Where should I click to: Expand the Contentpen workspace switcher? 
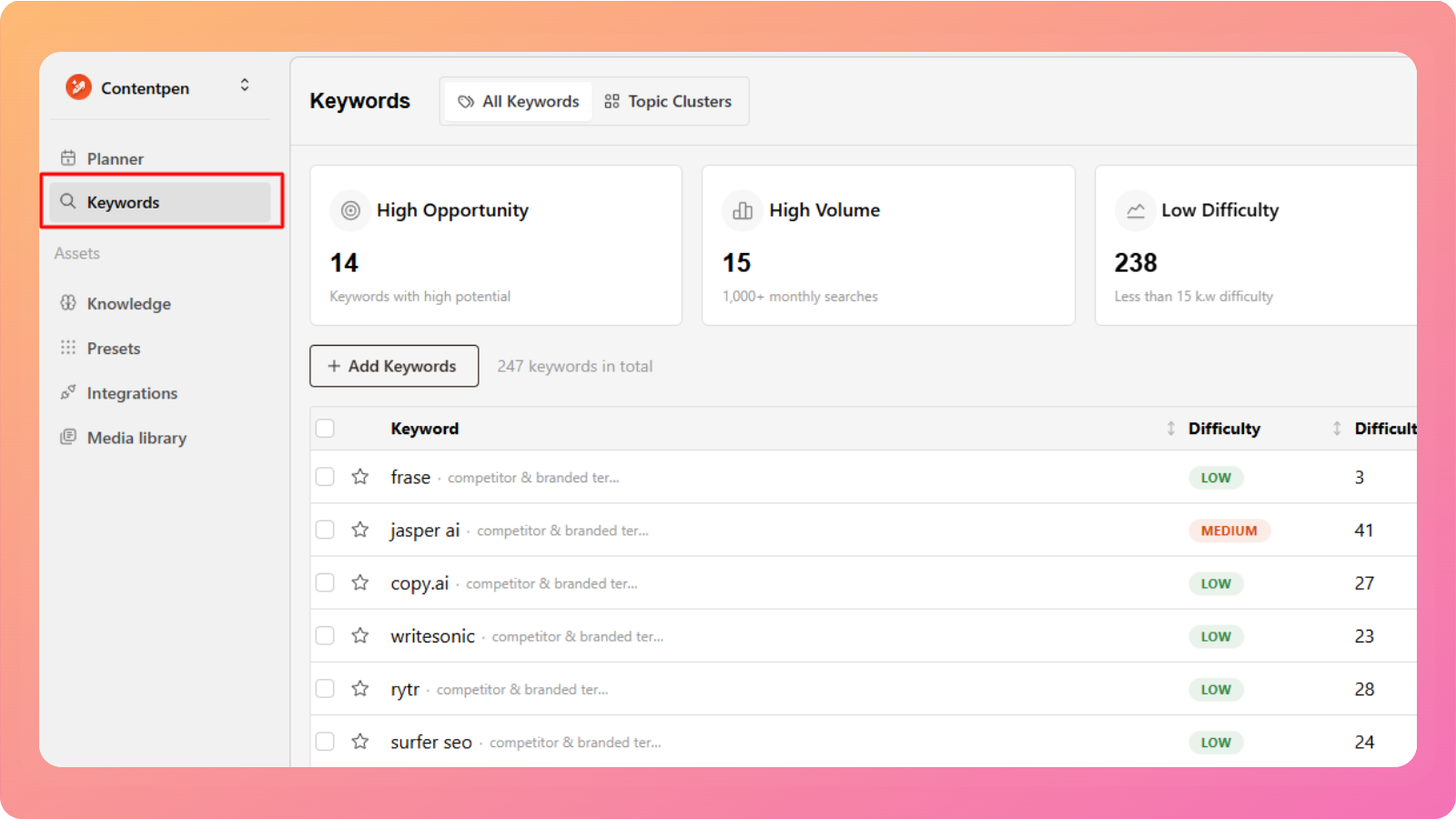(x=245, y=86)
